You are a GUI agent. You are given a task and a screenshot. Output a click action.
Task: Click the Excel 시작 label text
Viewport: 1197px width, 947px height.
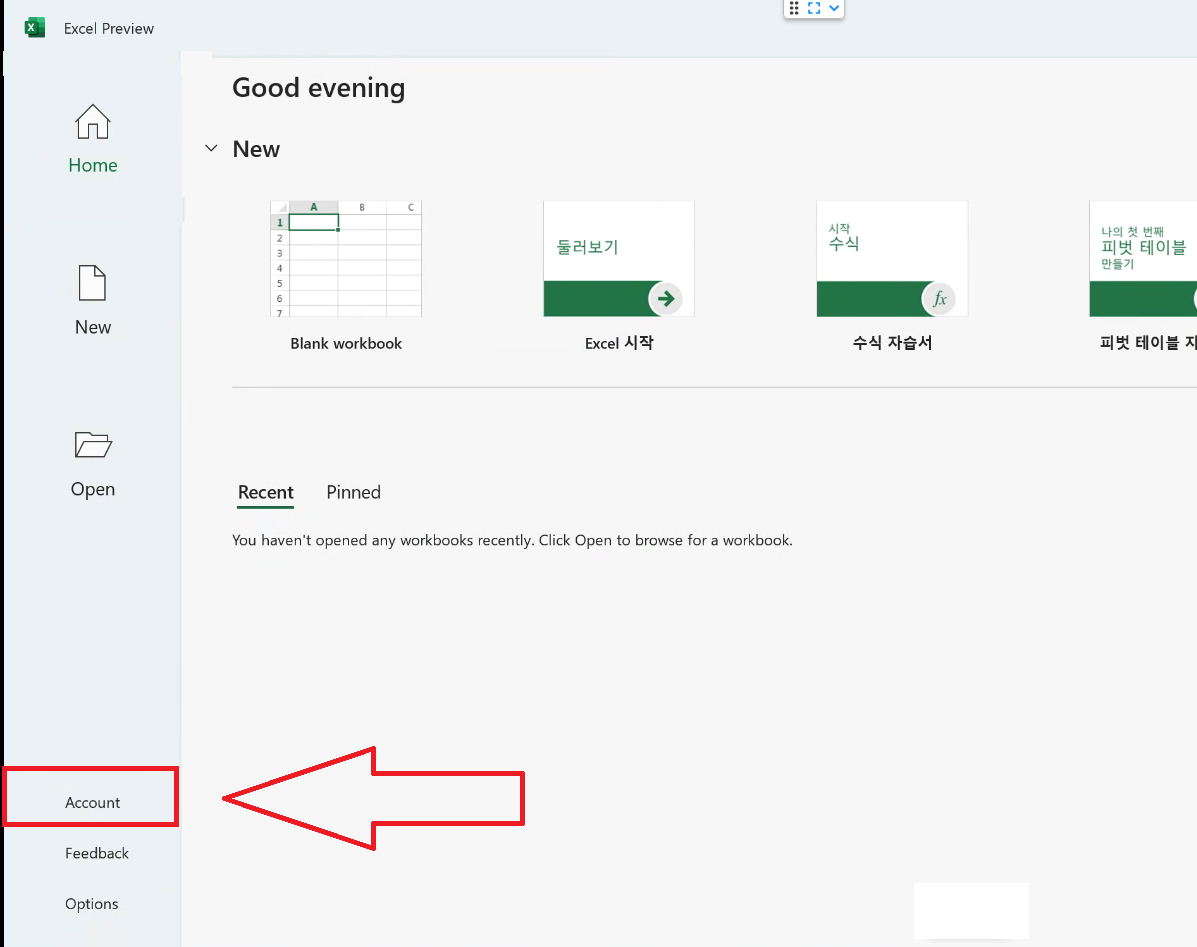click(x=619, y=343)
